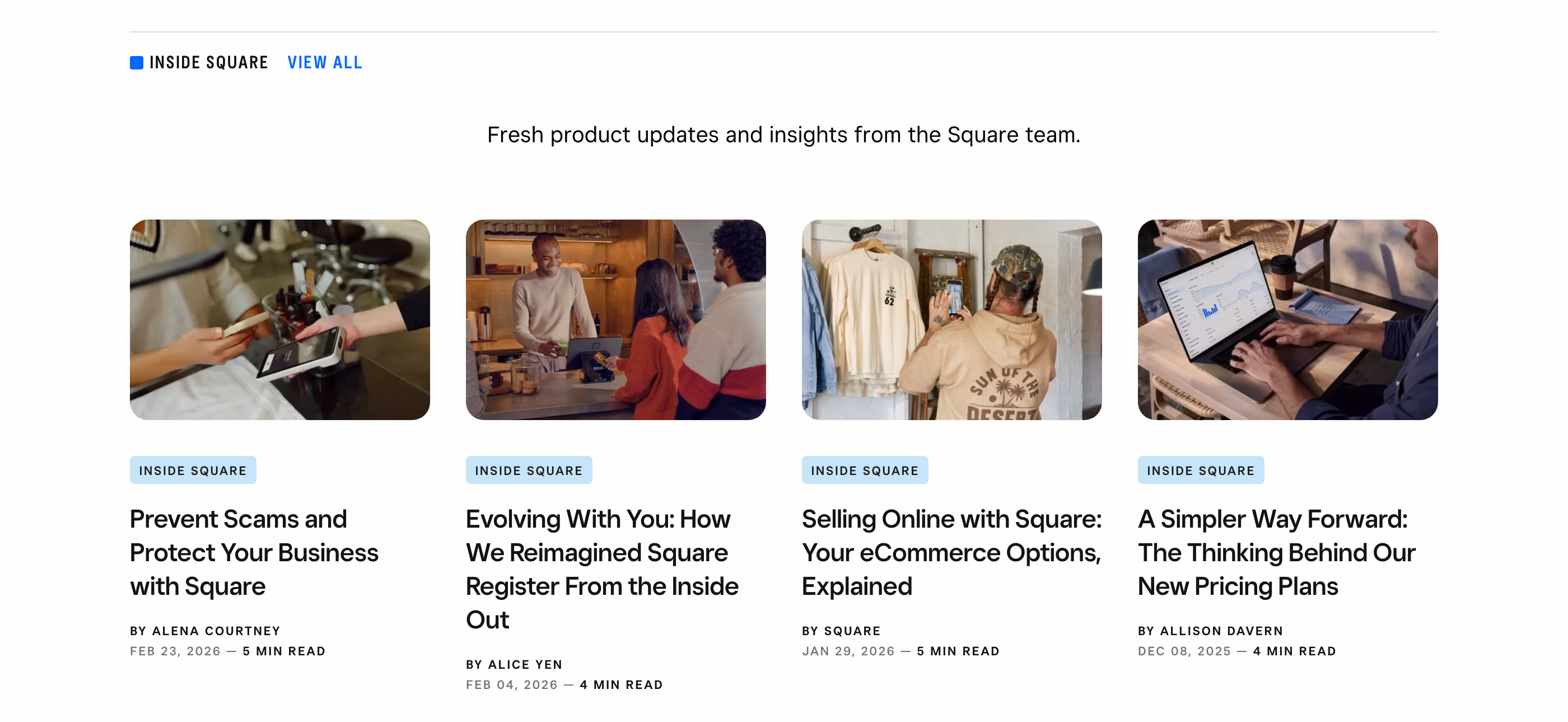Click author name Alice Yen
1568x722 pixels.
(525, 664)
